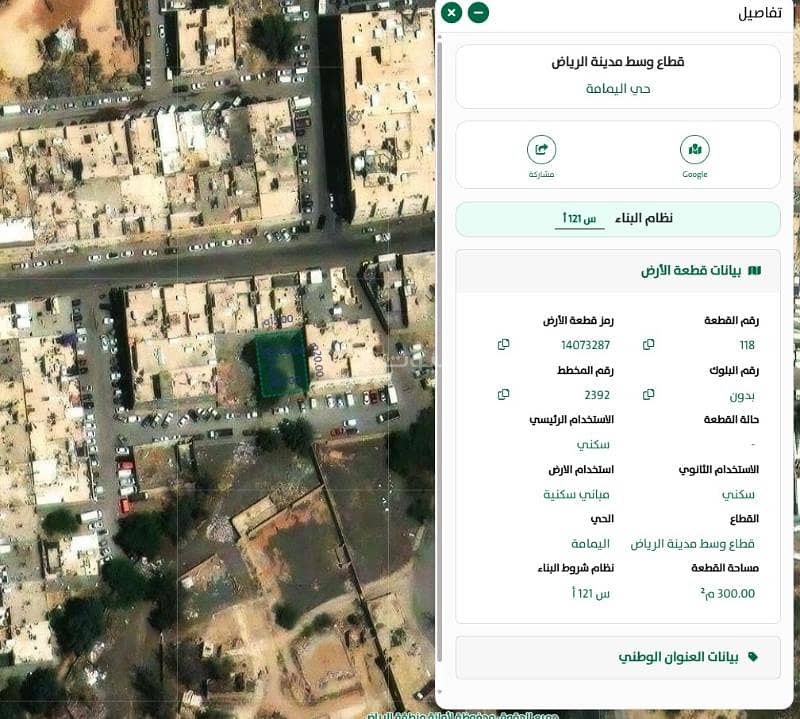Select the highlighted green parcel on map

(x=281, y=362)
